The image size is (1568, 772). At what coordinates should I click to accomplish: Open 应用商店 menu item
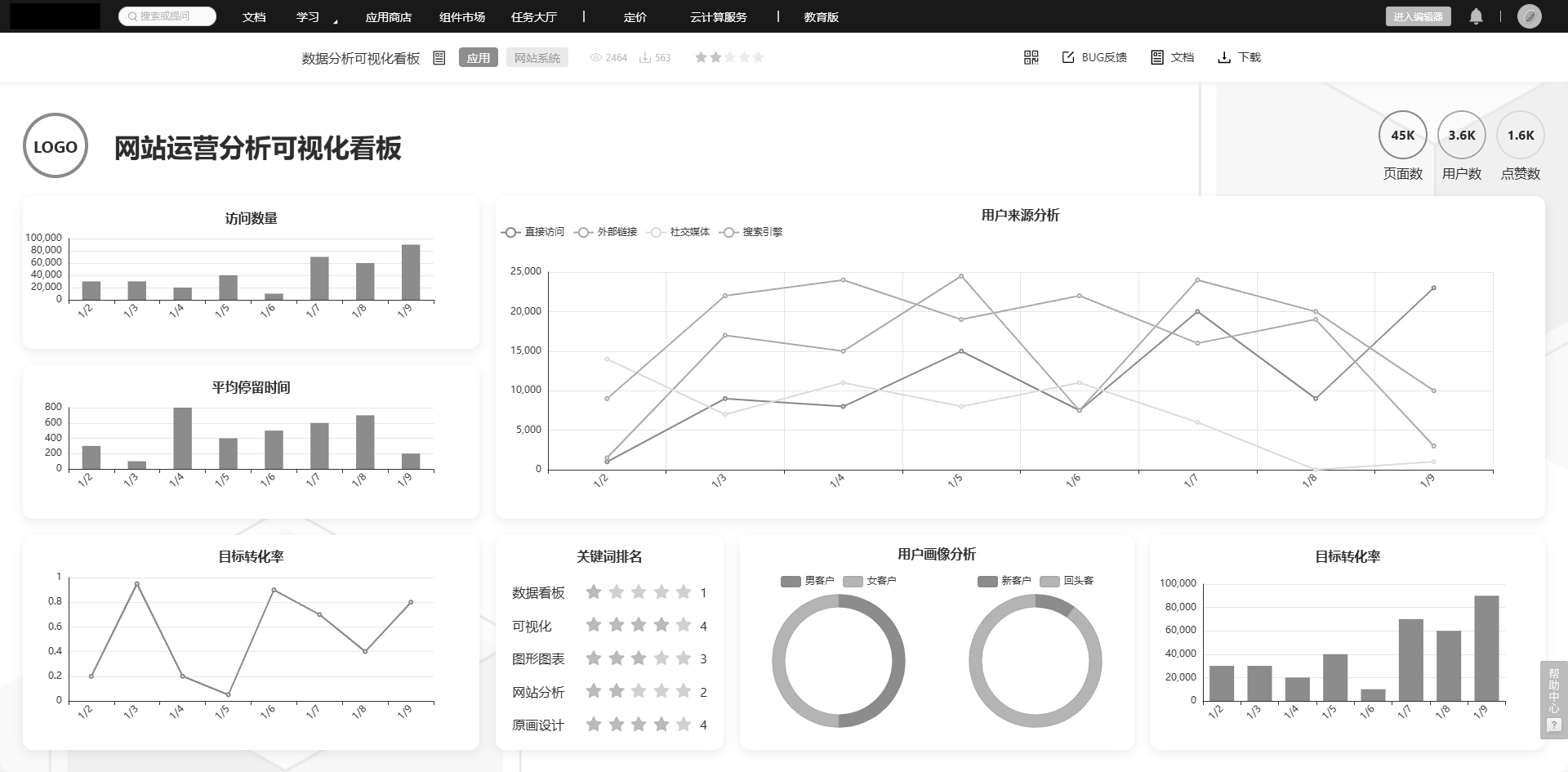[x=388, y=17]
